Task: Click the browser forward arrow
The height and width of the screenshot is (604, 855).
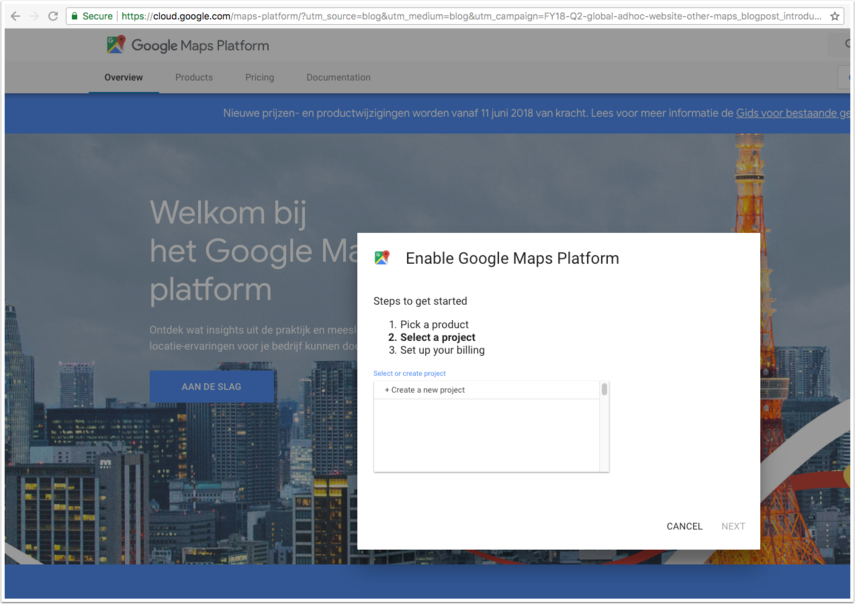Action: tap(34, 16)
